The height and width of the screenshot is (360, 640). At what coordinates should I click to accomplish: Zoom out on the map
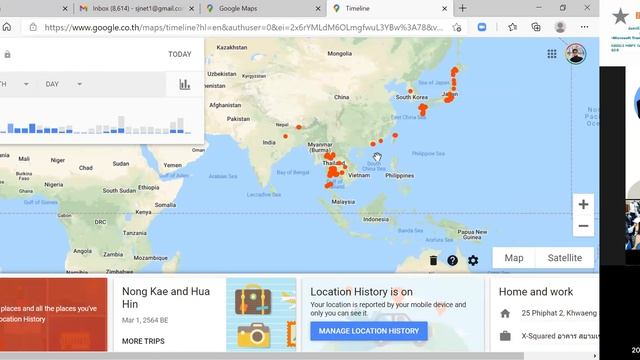click(x=583, y=226)
